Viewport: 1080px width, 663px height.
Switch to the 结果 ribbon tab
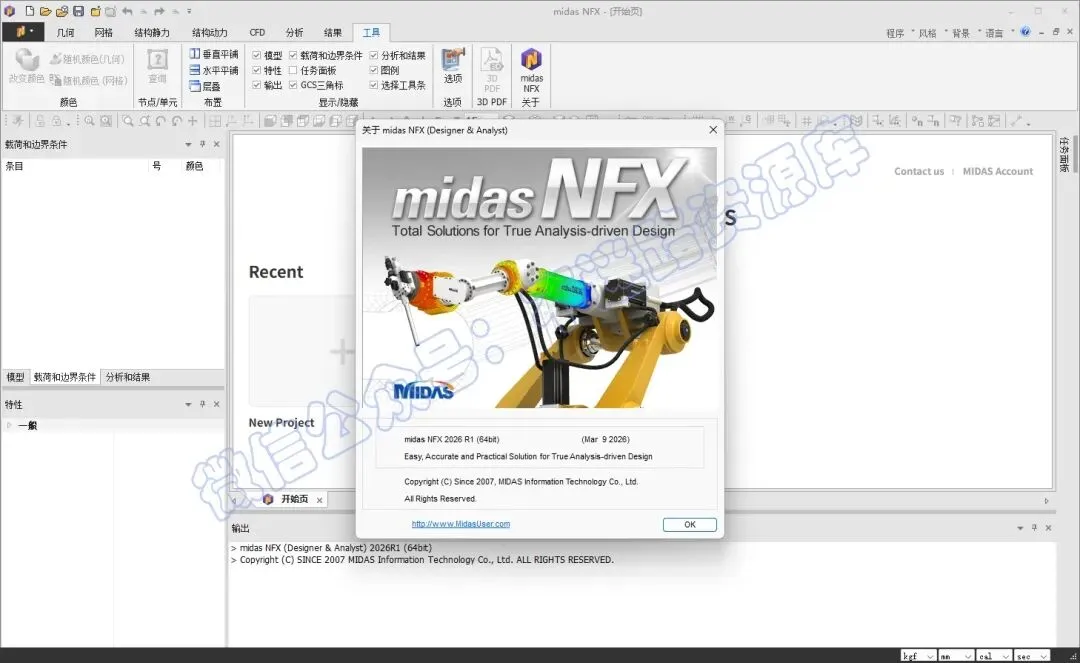333,32
